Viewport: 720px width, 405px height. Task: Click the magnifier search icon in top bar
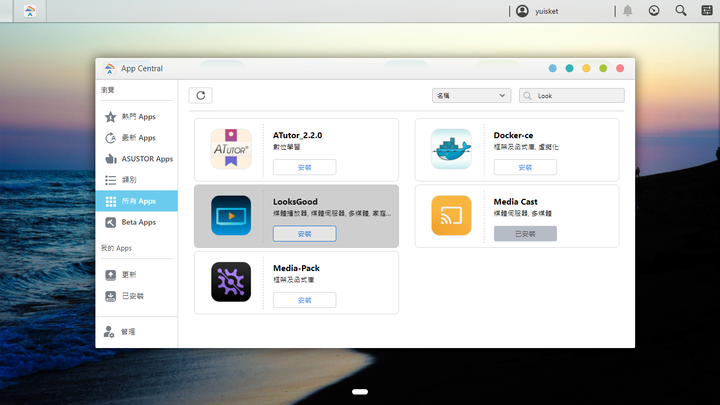pyautogui.click(x=681, y=11)
